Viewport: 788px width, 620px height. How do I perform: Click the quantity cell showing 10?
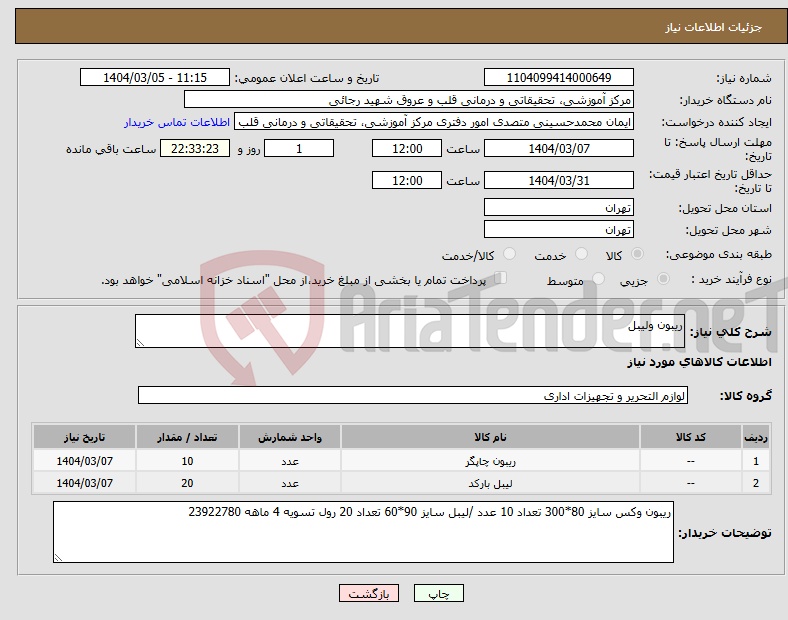coord(187,461)
